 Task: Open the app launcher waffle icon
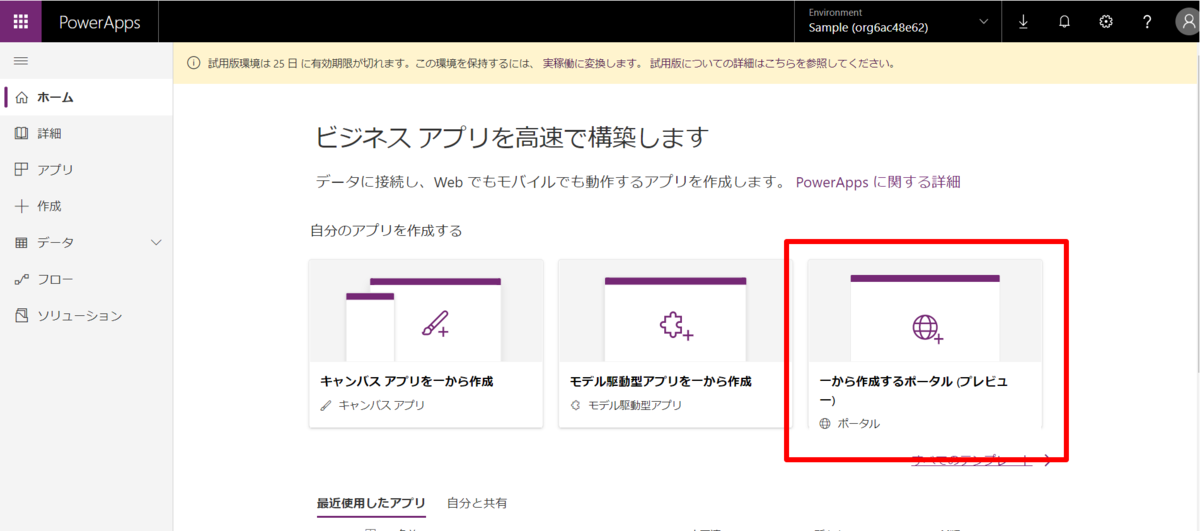(20, 21)
